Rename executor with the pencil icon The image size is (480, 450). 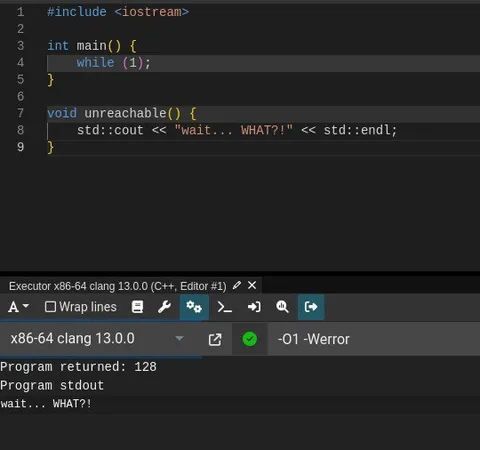(237, 285)
